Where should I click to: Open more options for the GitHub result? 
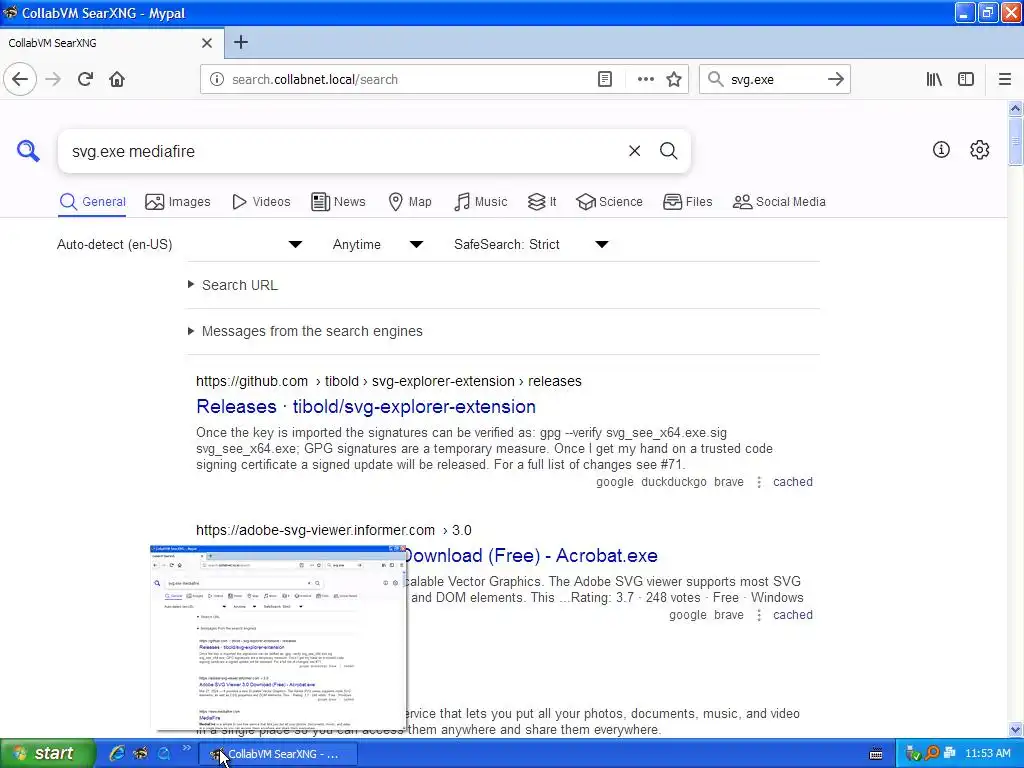click(759, 482)
